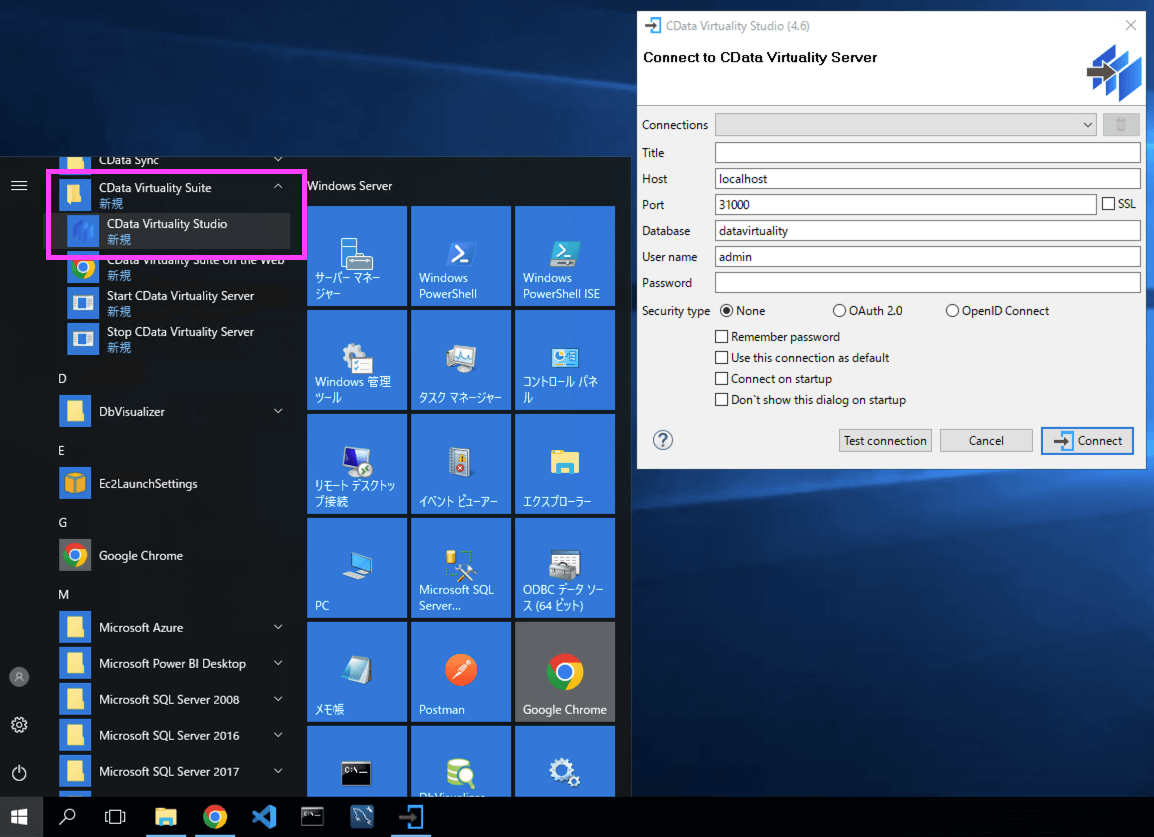Open the イベント ビューアー tile
This screenshot has width=1154, height=837.
coord(461,464)
